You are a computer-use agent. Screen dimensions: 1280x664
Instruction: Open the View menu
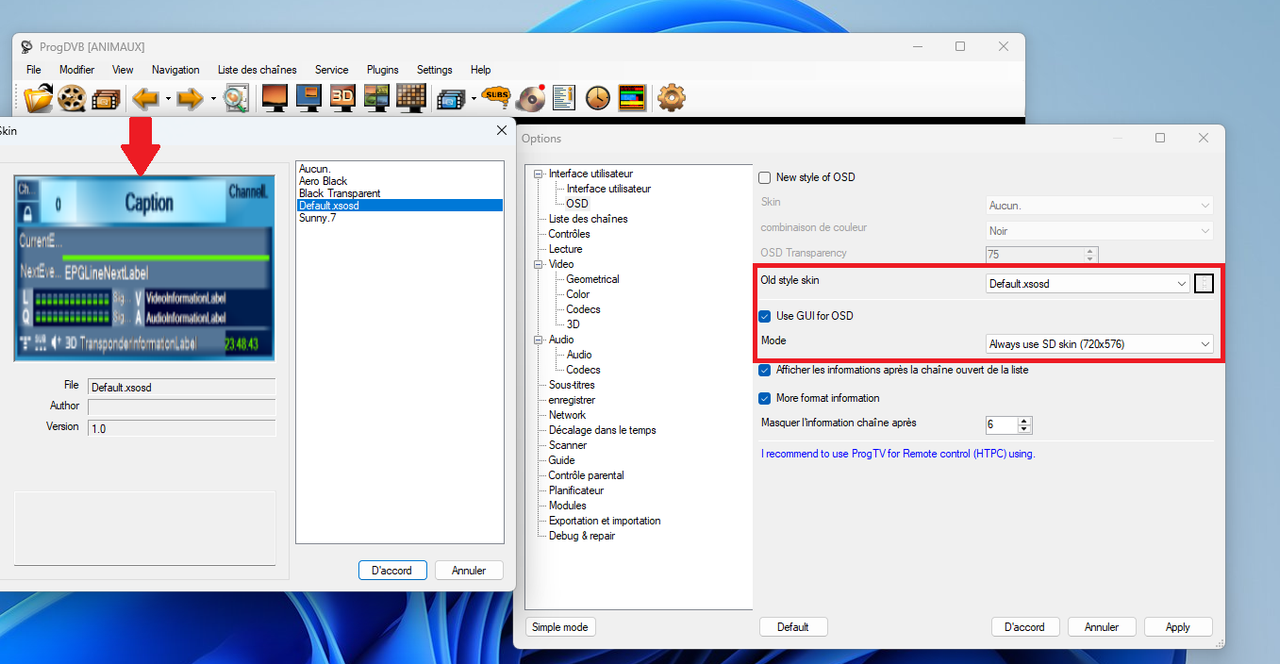(x=123, y=70)
